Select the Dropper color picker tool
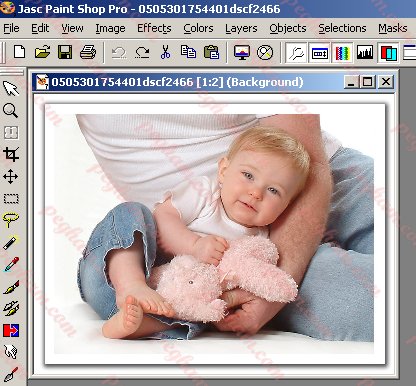This screenshot has height=386, width=416. (11, 265)
